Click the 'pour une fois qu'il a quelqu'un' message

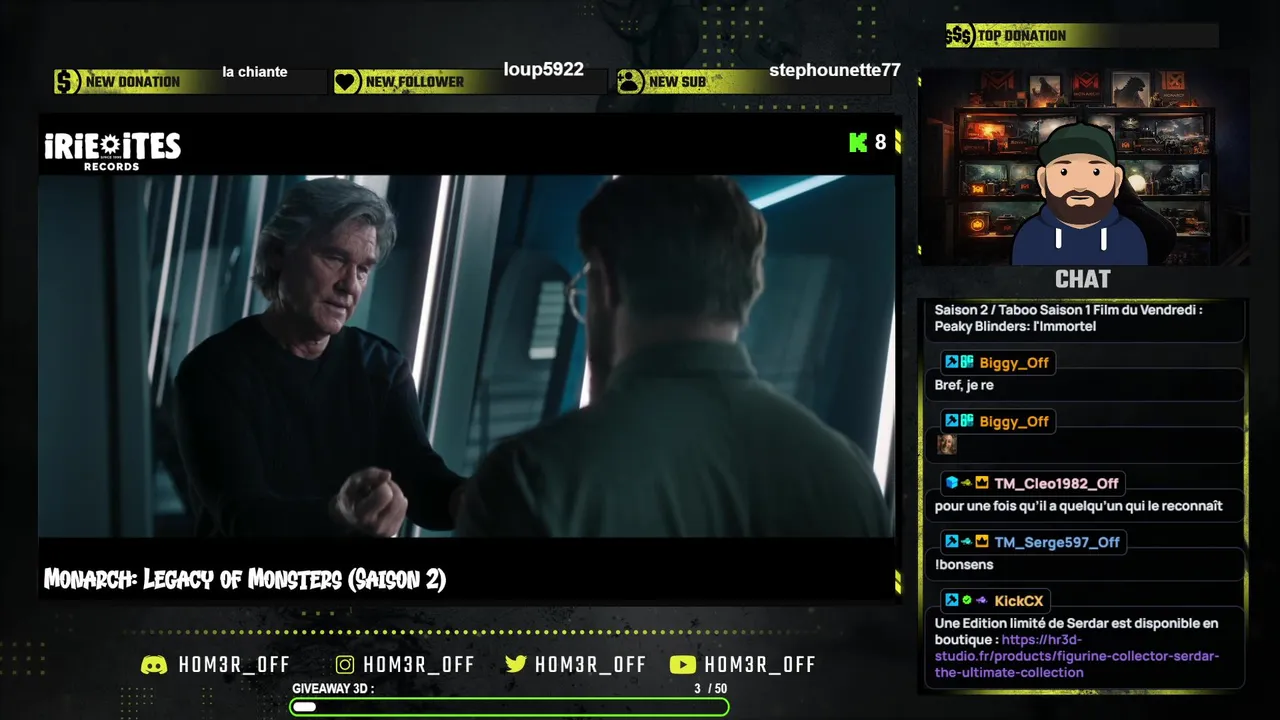(x=1078, y=506)
